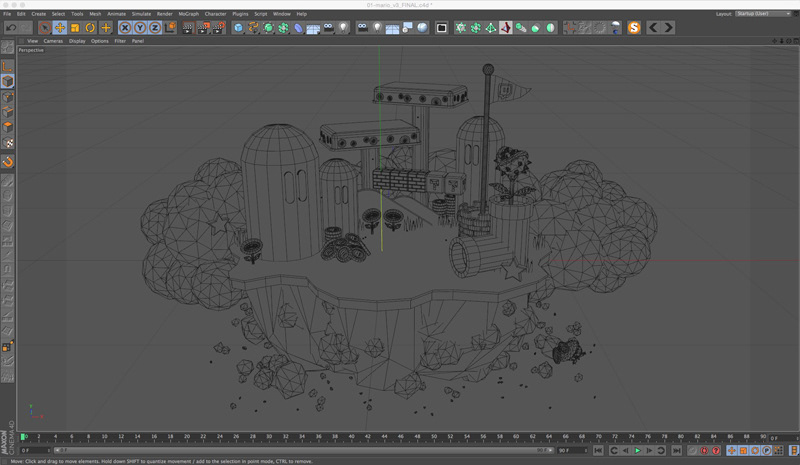The image size is (800, 465).
Task: Jump to start of animation
Action: click(598, 450)
